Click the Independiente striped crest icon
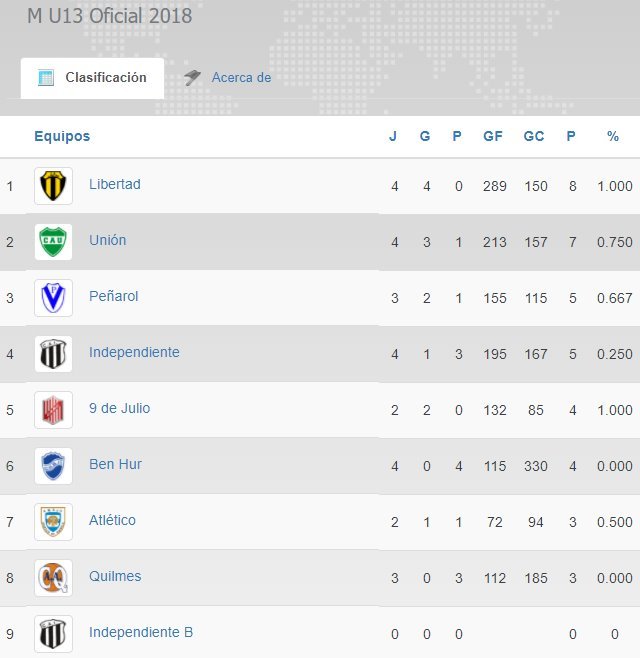640x658 pixels. [53, 354]
